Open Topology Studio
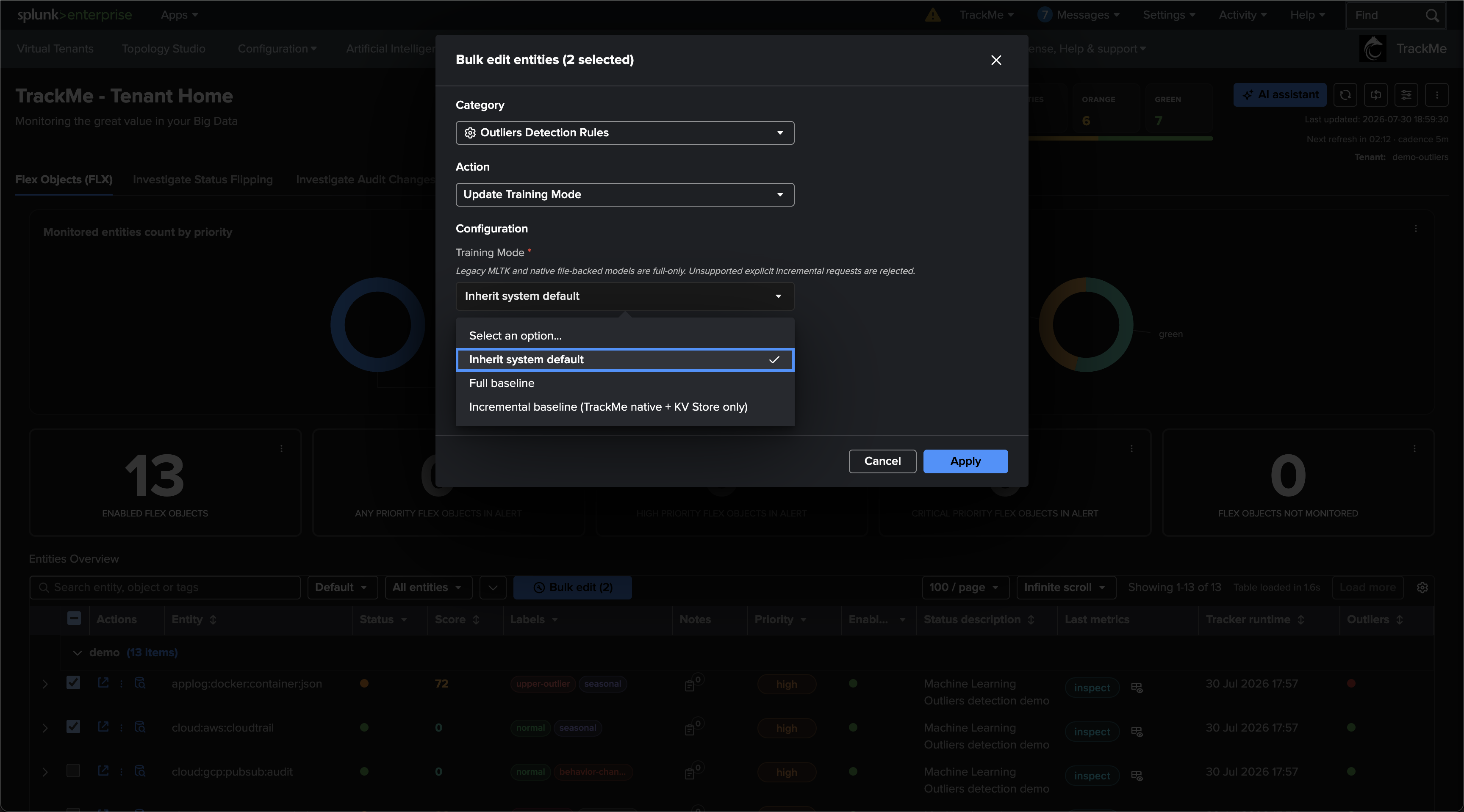Viewport: 1464px width, 812px height. (x=164, y=49)
